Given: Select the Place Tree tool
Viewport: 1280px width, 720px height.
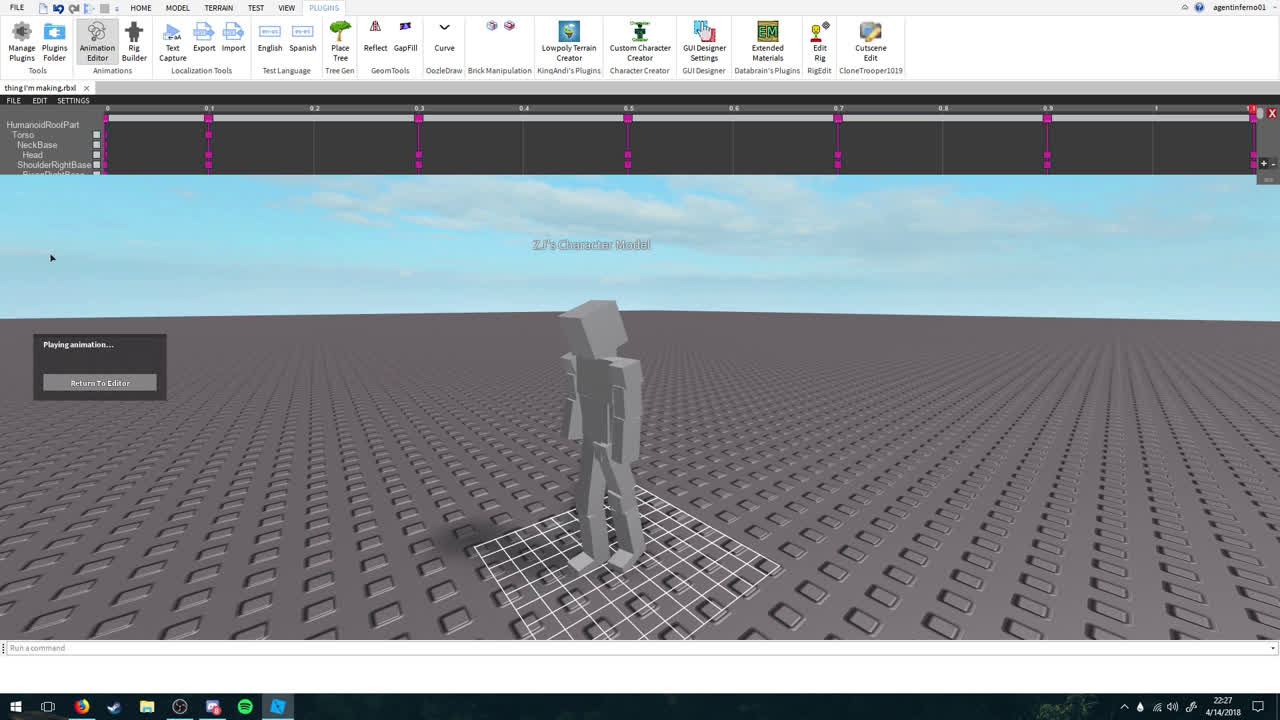Looking at the screenshot, I should pos(340,42).
